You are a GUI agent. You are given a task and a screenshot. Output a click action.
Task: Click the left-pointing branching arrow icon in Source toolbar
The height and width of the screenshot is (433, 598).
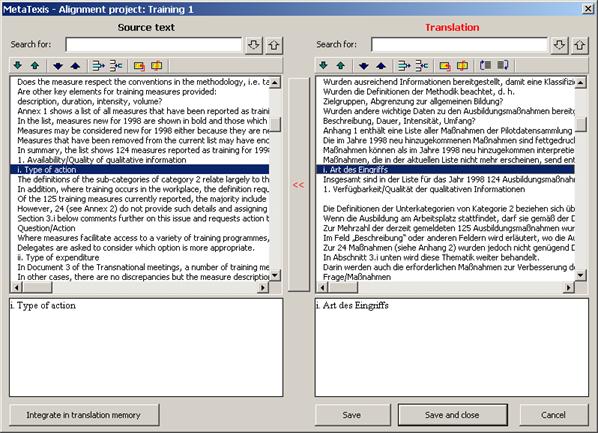tap(116, 66)
